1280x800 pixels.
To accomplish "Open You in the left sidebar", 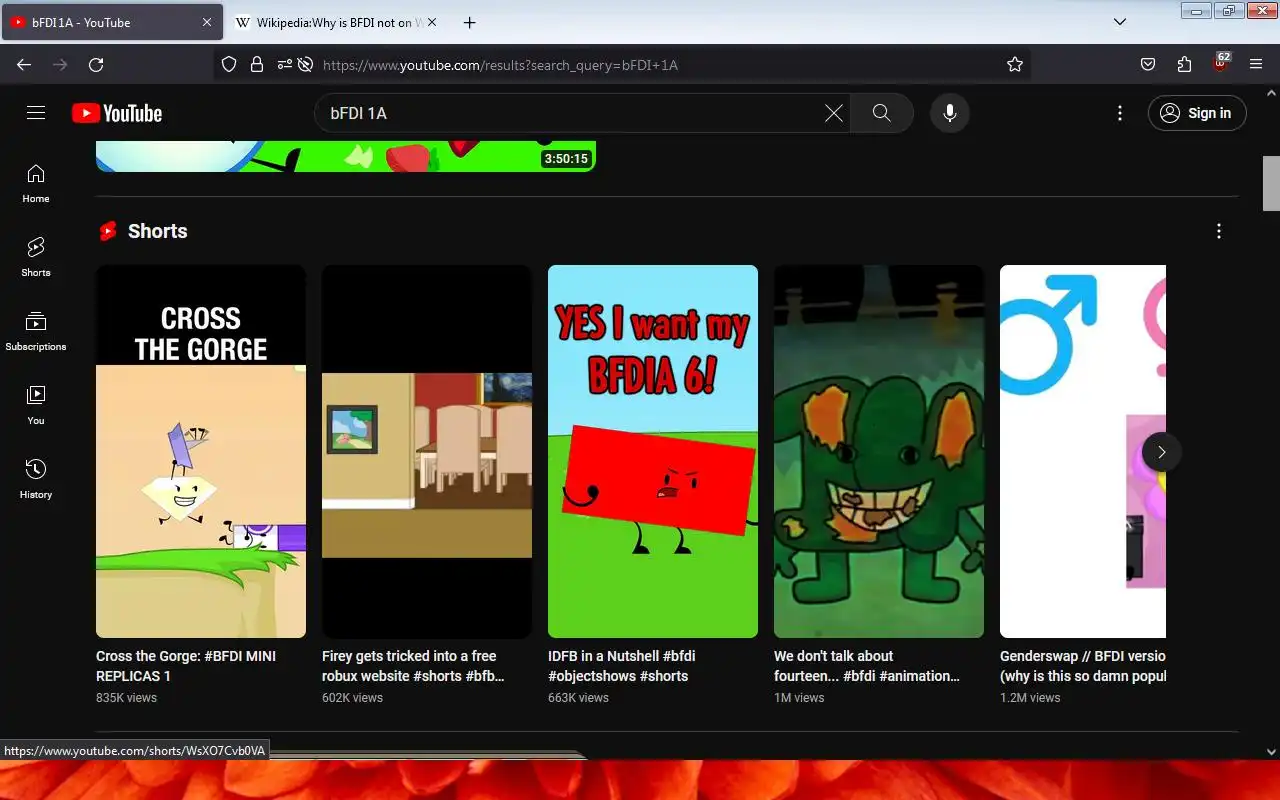I will pos(36,405).
